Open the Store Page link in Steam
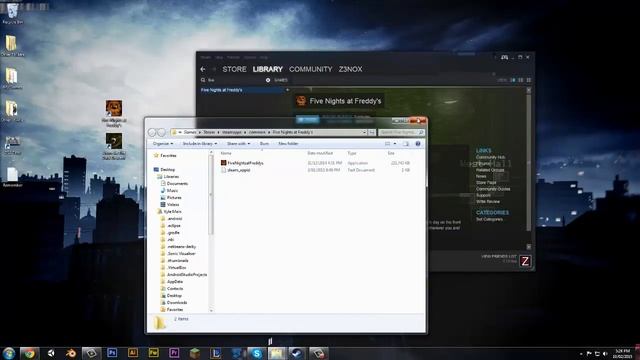Image resolution: width=640 pixels, height=360 pixels. pos(486,182)
